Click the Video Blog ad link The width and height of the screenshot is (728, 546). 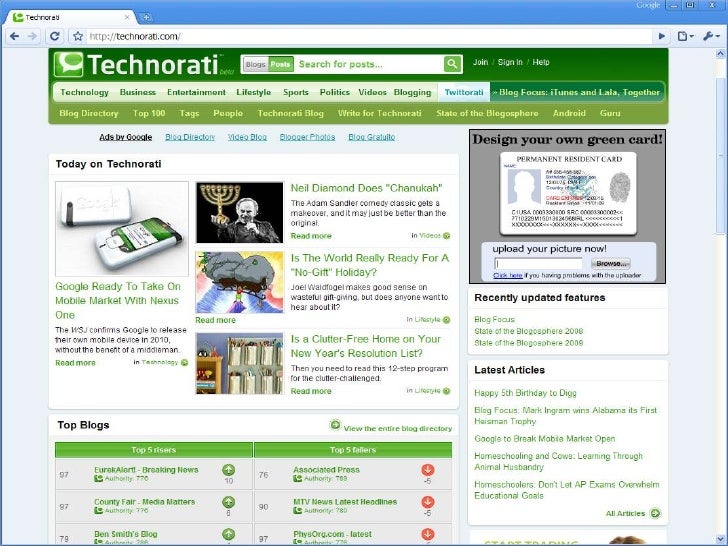(247, 137)
